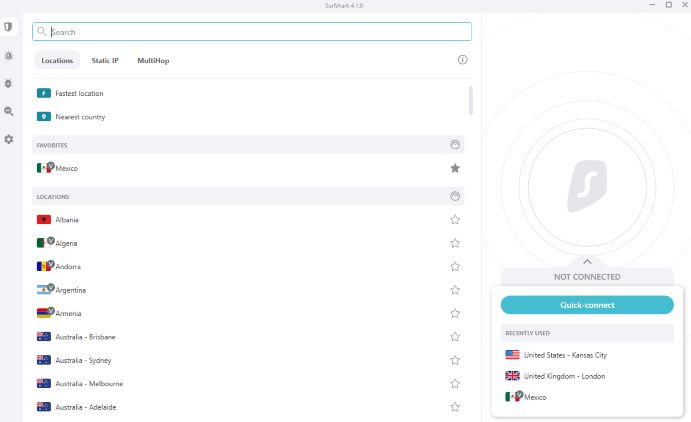The height and width of the screenshot is (422, 691).
Task: Open Settings gear in sidebar
Action: tap(8, 139)
